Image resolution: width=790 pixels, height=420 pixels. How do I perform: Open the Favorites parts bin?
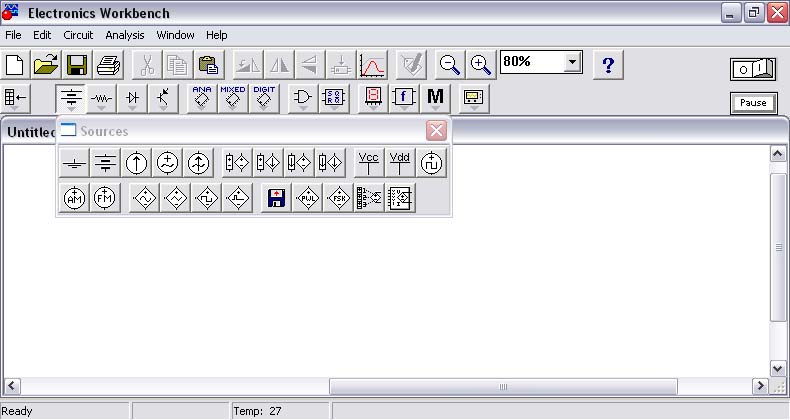[x=15, y=98]
